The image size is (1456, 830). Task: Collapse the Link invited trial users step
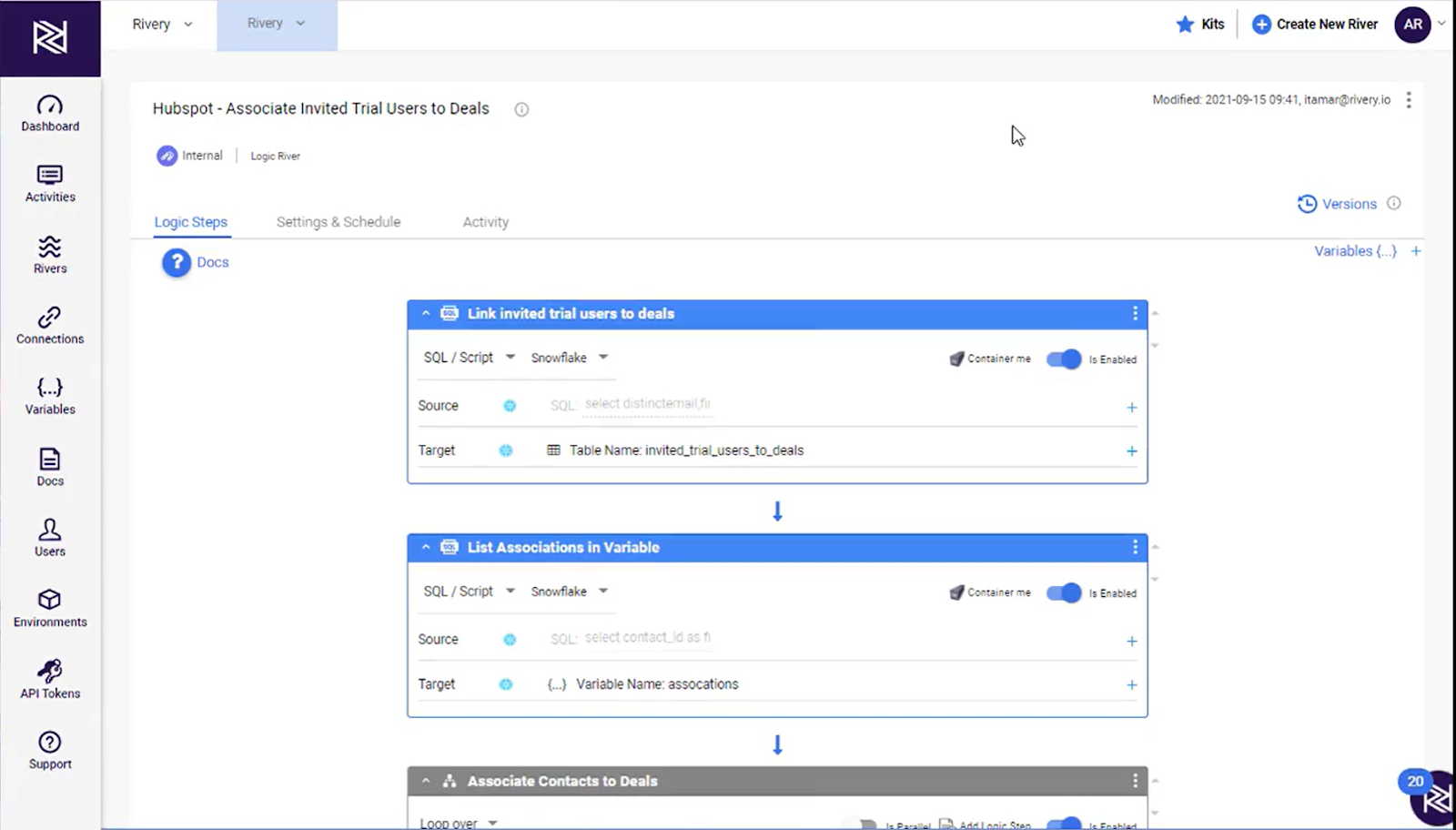[x=426, y=314]
